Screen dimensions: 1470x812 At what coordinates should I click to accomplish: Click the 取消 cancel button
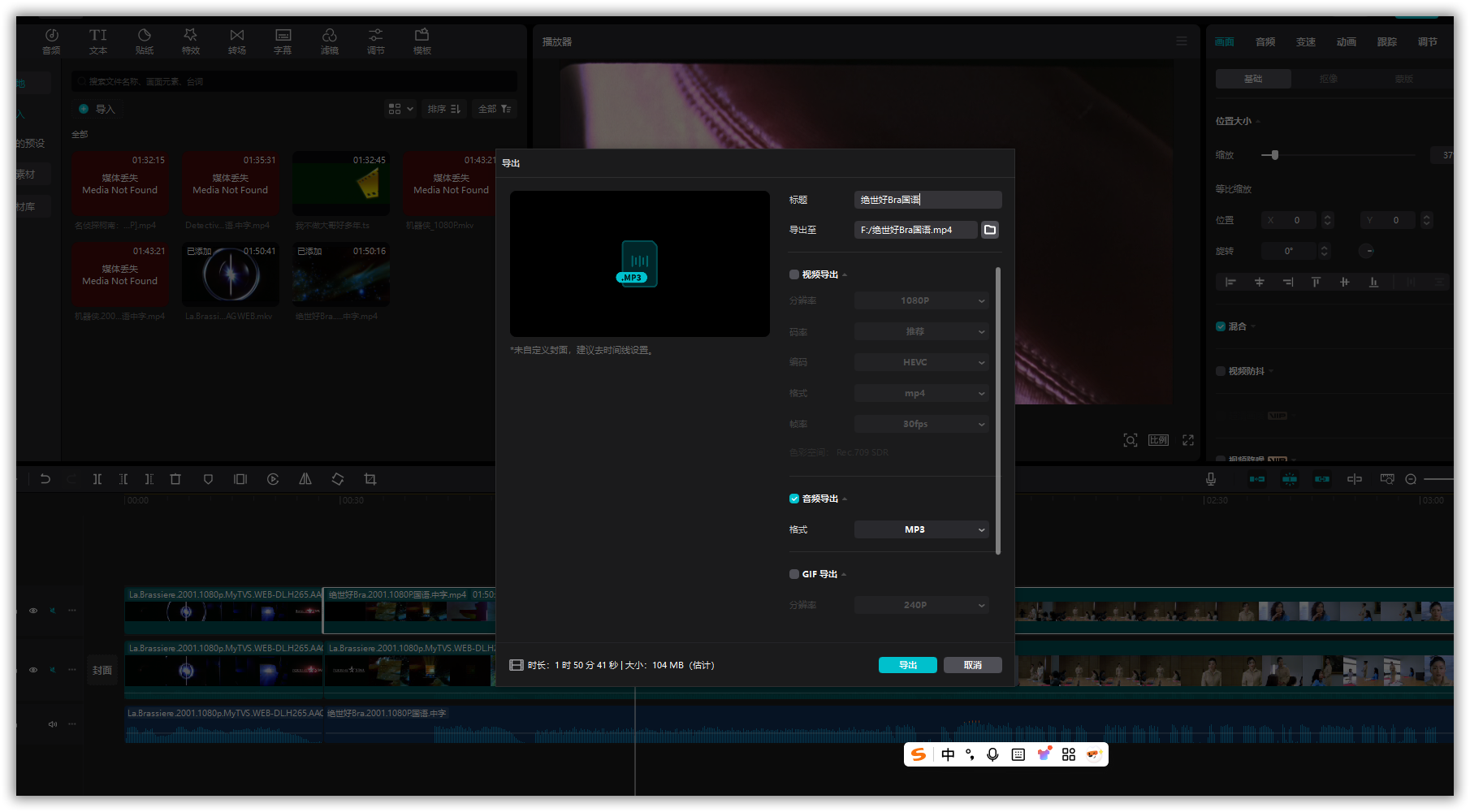point(972,665)
